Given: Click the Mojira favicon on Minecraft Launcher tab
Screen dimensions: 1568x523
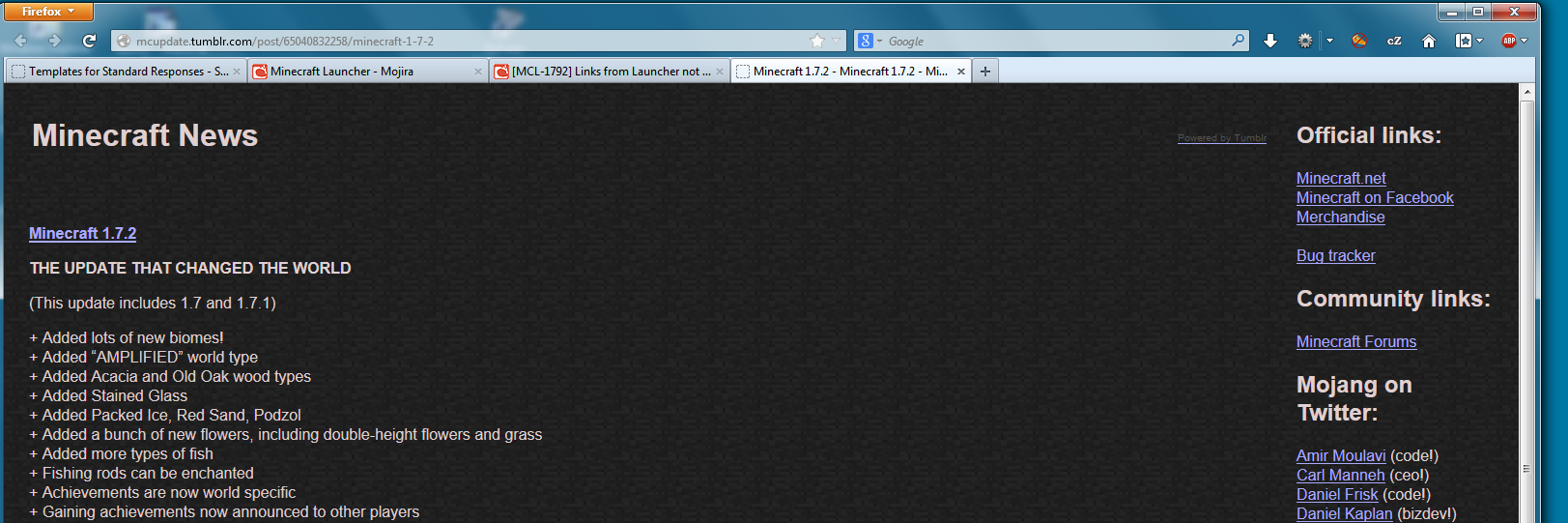Looking at the screenshot, I should coord(260,72).
